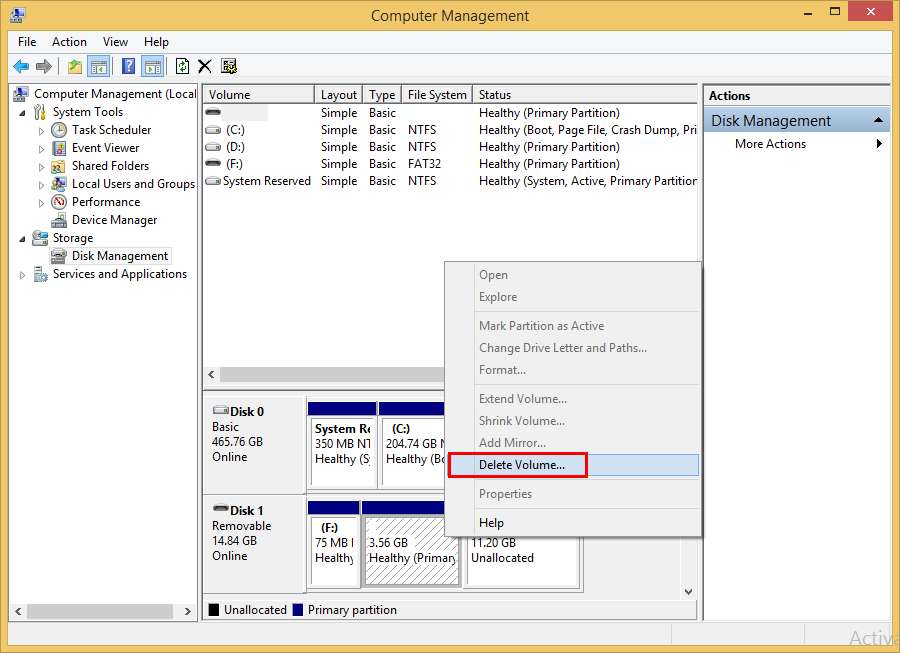Click the black X Delete toolbar icon
The image size is (900, 653).
coord(205,67)
